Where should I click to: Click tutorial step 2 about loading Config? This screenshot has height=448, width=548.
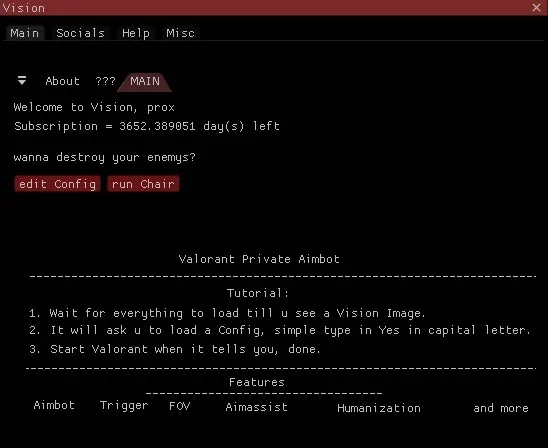(280, 330)
